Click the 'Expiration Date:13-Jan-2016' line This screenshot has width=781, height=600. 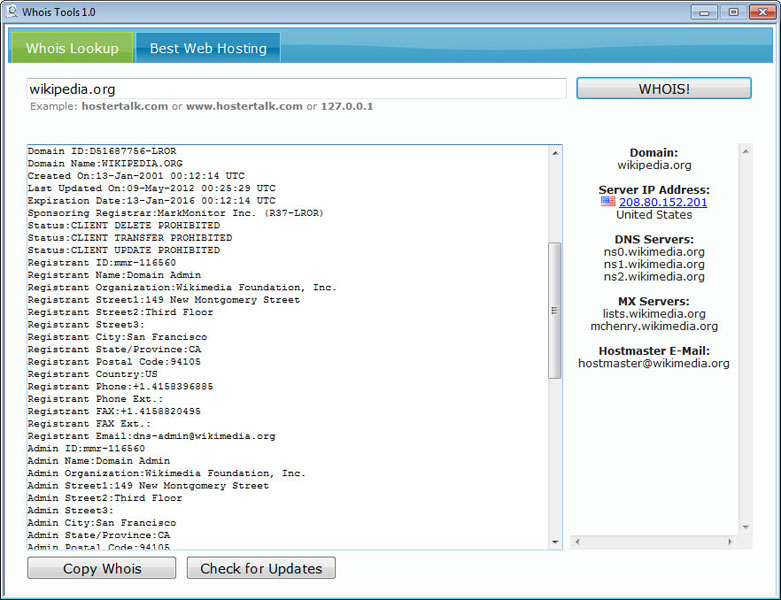[x=151, y=201]
